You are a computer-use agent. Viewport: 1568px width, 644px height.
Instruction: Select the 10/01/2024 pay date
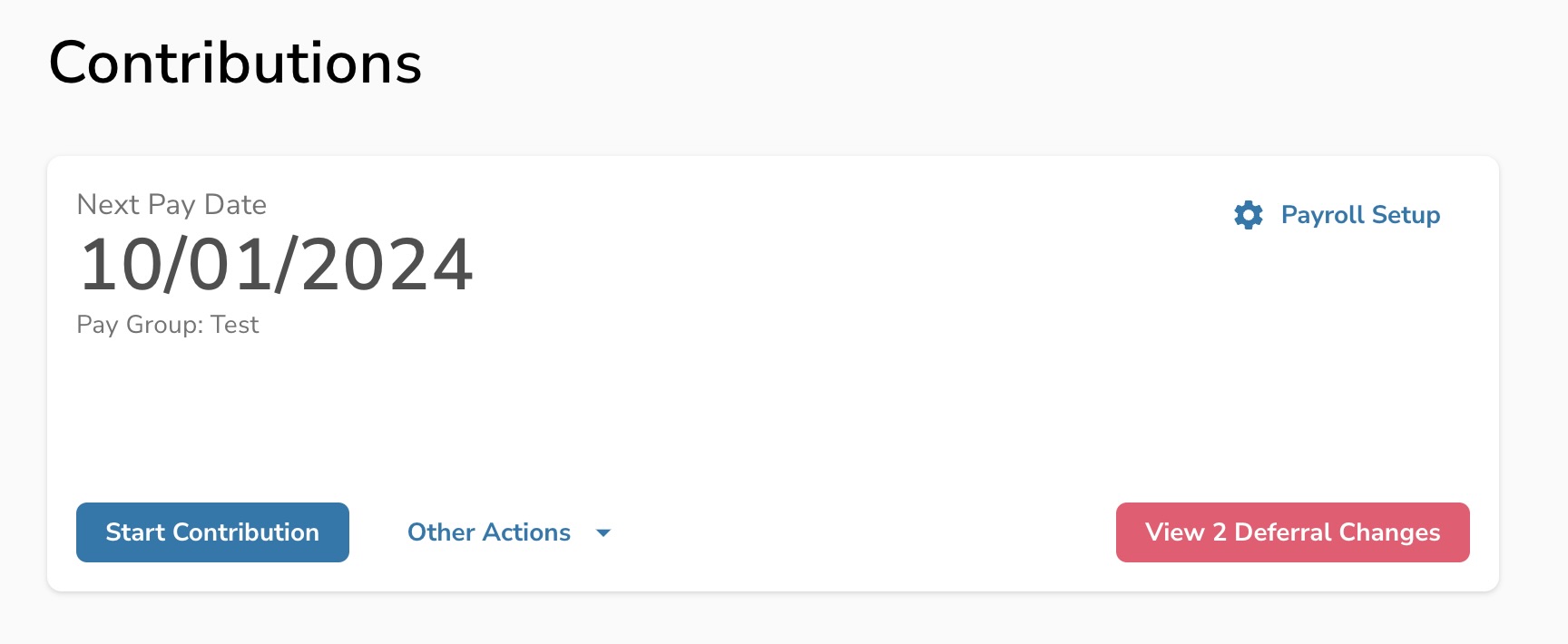[276, 265]
